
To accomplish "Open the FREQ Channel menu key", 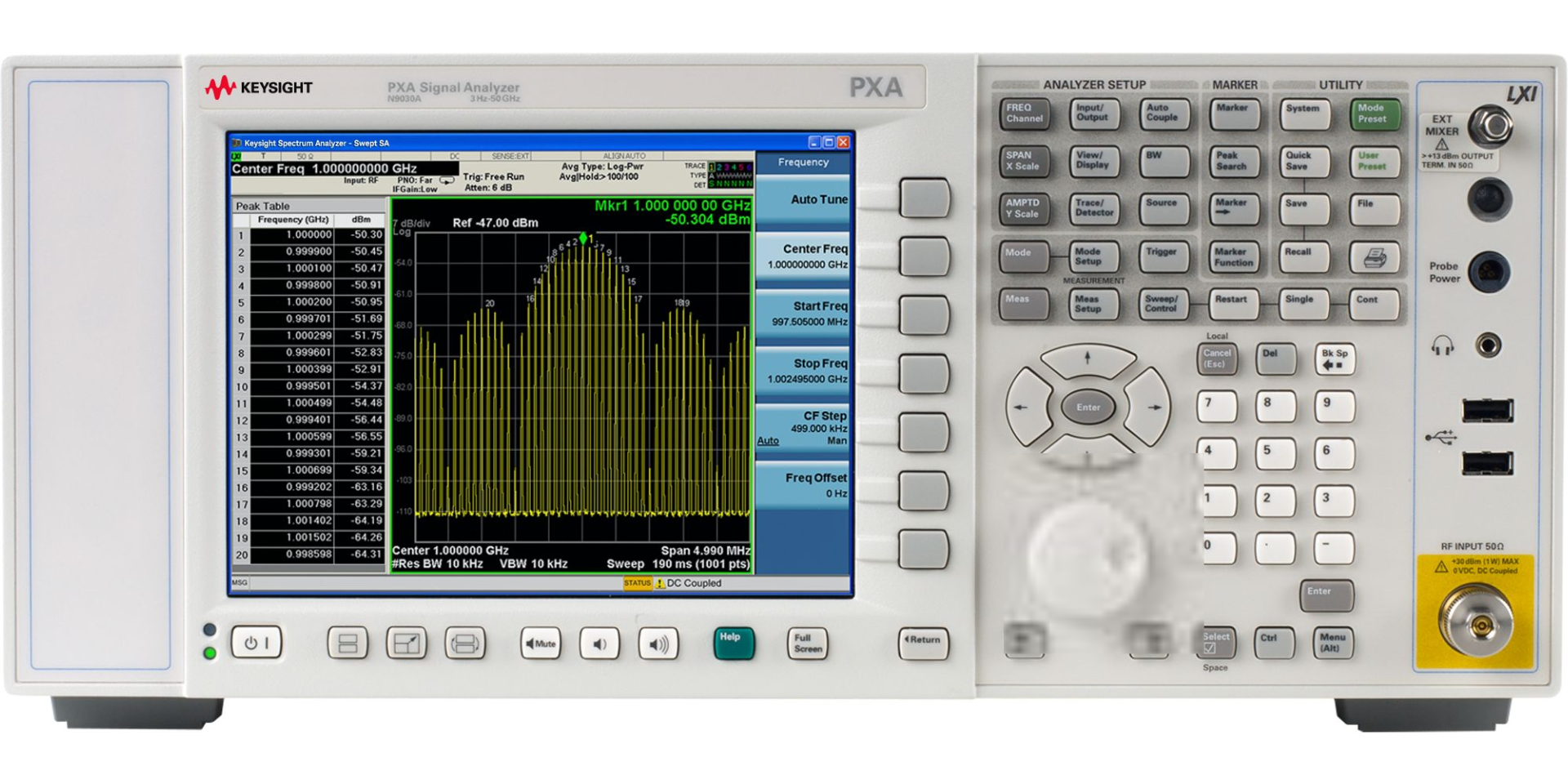I will (x=1024, y=114).
